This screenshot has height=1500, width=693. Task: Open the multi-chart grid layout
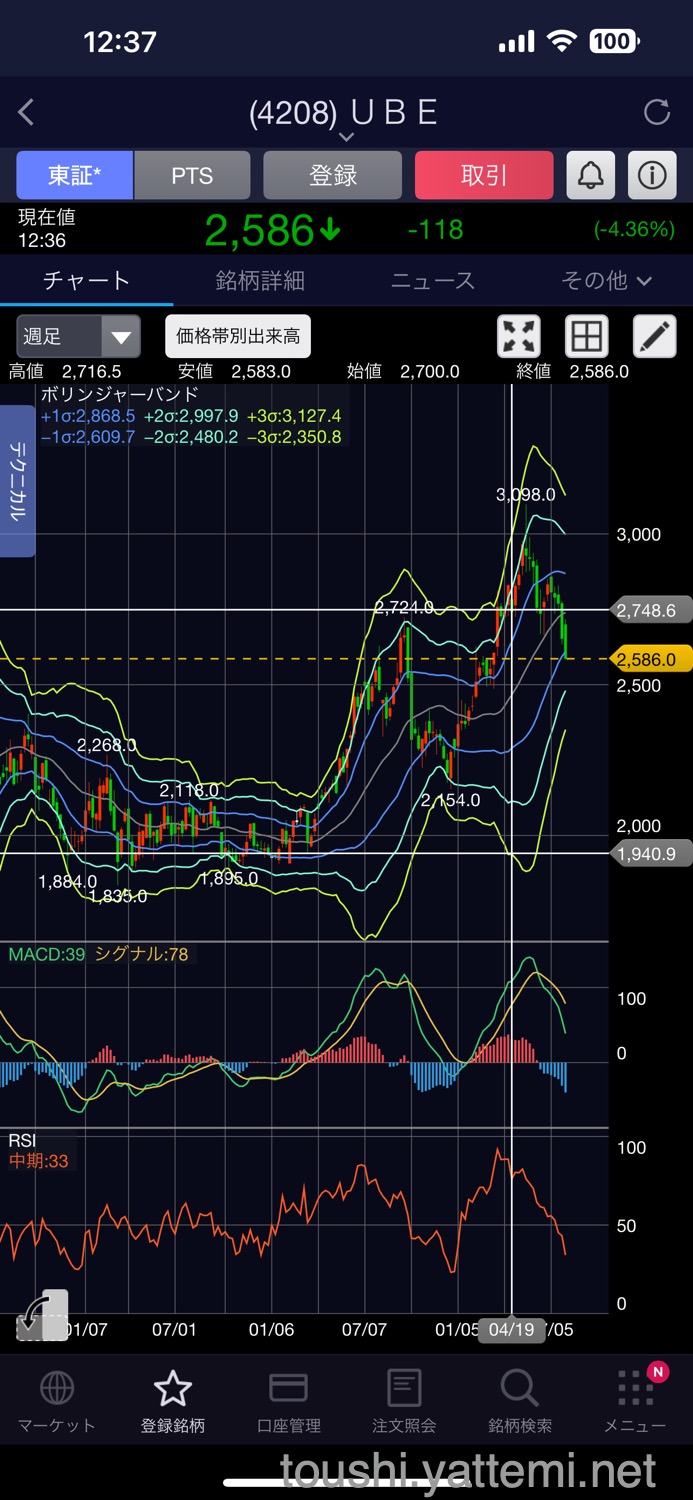(587, 336)
